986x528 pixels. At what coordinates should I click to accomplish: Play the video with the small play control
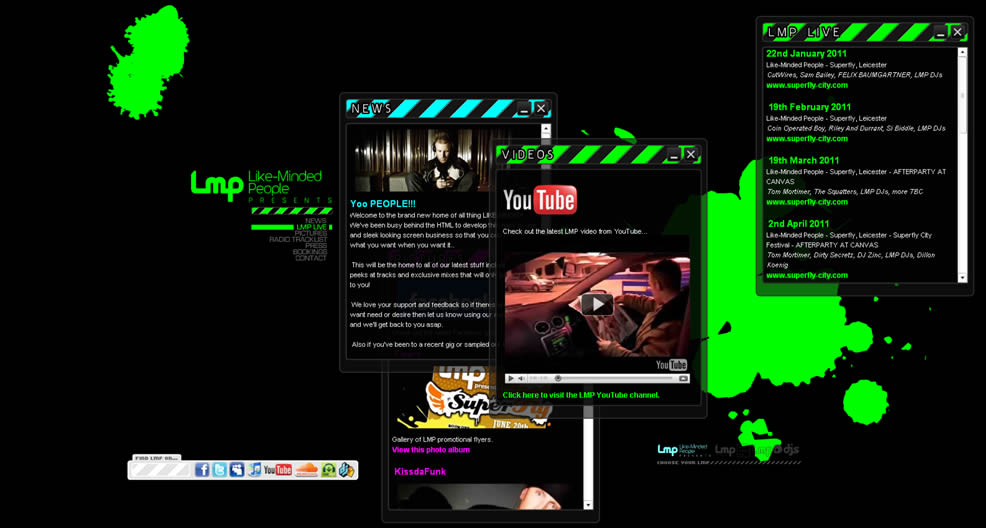[511, 378]
